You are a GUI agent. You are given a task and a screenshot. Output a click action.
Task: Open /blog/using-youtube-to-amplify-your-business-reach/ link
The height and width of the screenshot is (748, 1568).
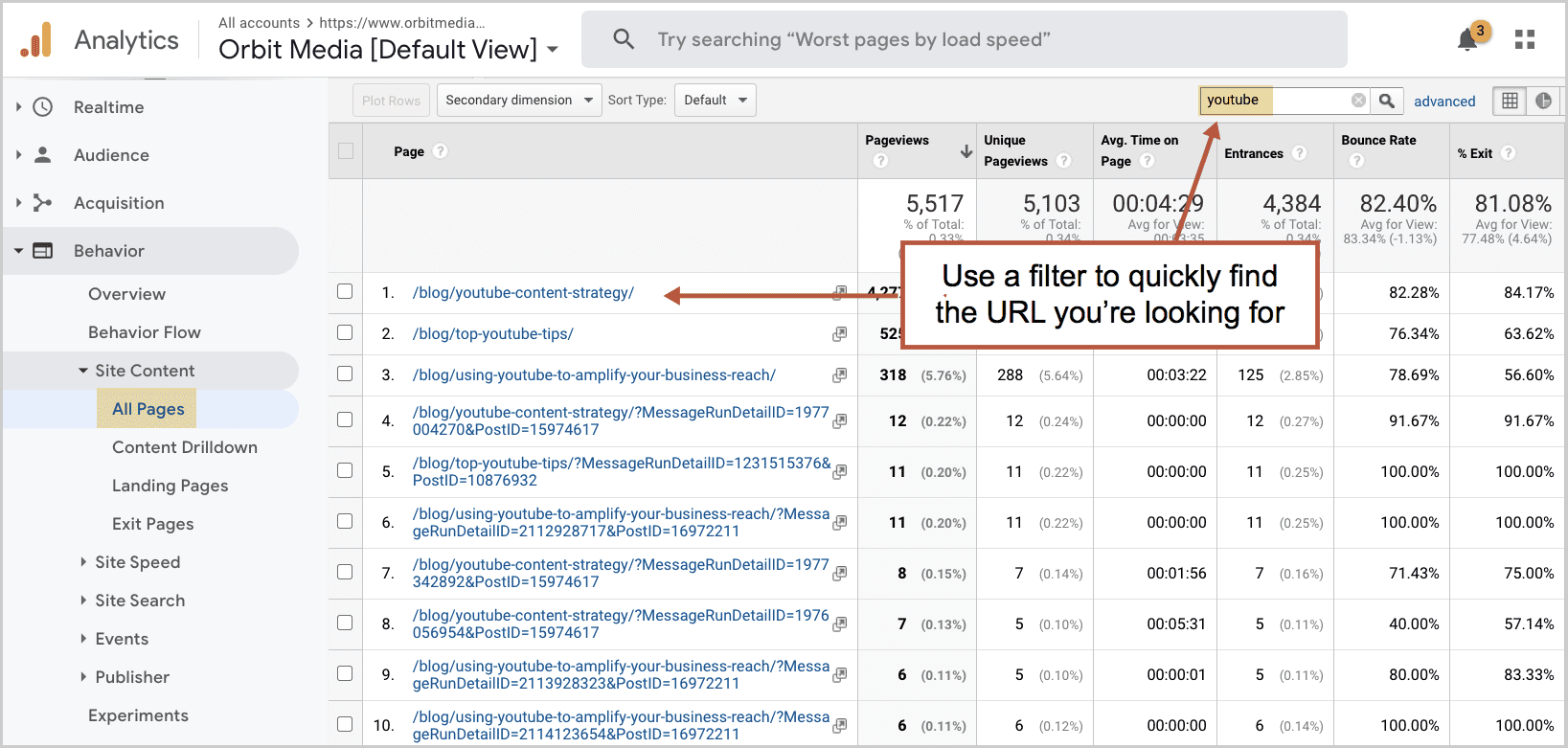point(594,375)
